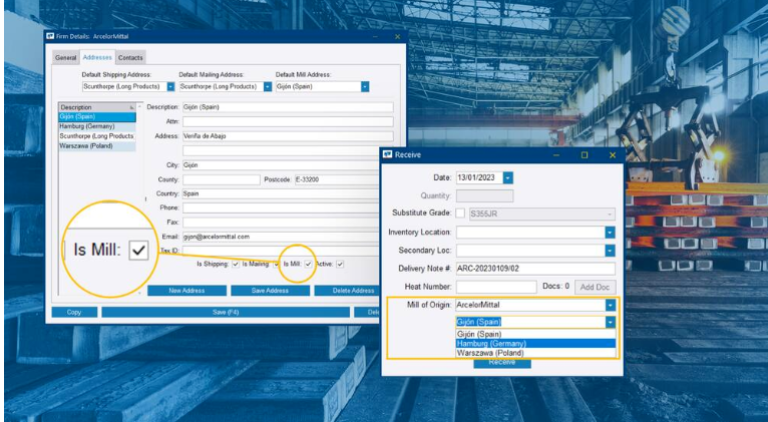Click the Save (F4) button
Screen dimensions: 768x422
click(226, 312)
